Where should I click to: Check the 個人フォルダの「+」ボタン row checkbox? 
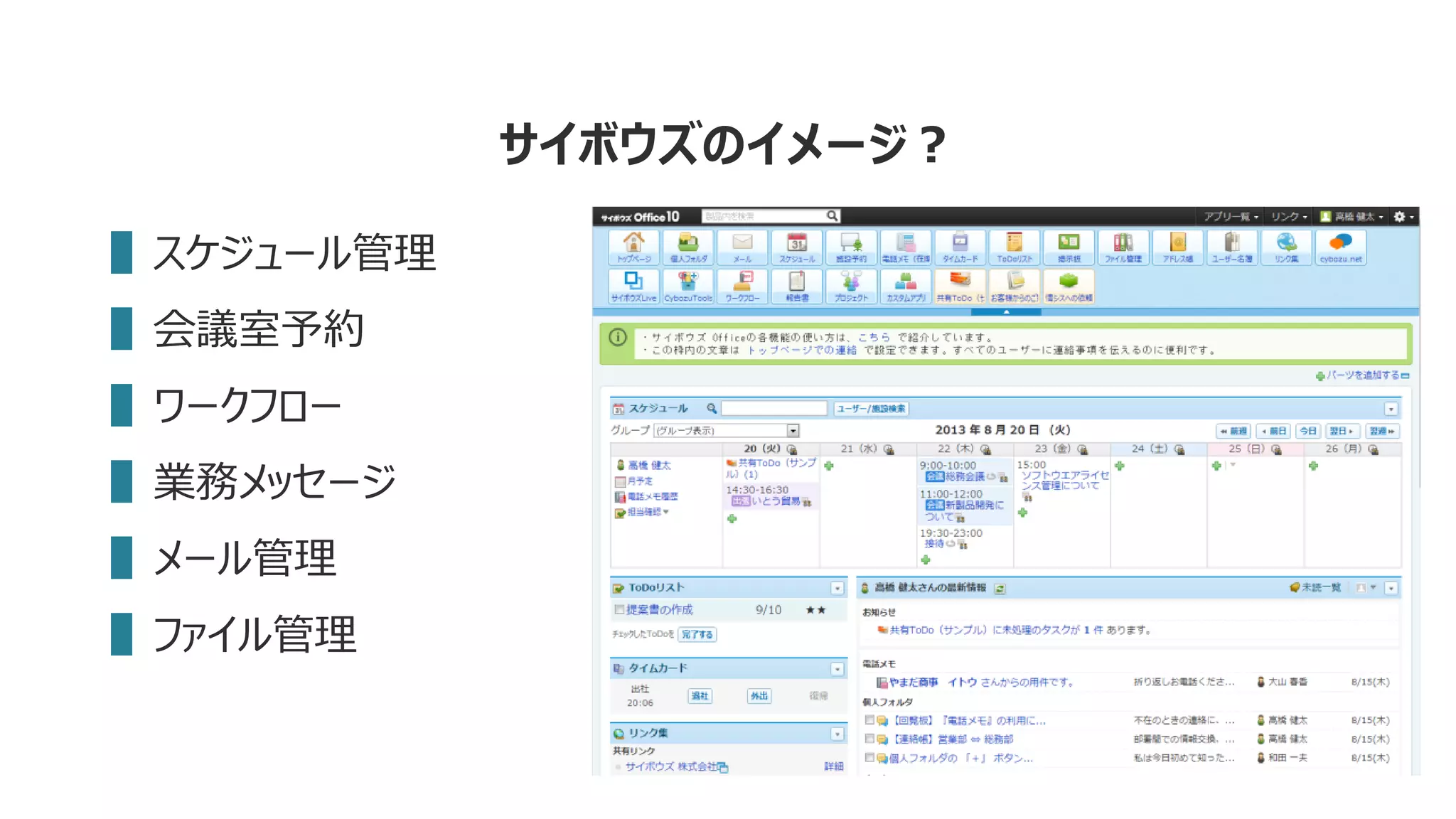click(x=869, y=758)
